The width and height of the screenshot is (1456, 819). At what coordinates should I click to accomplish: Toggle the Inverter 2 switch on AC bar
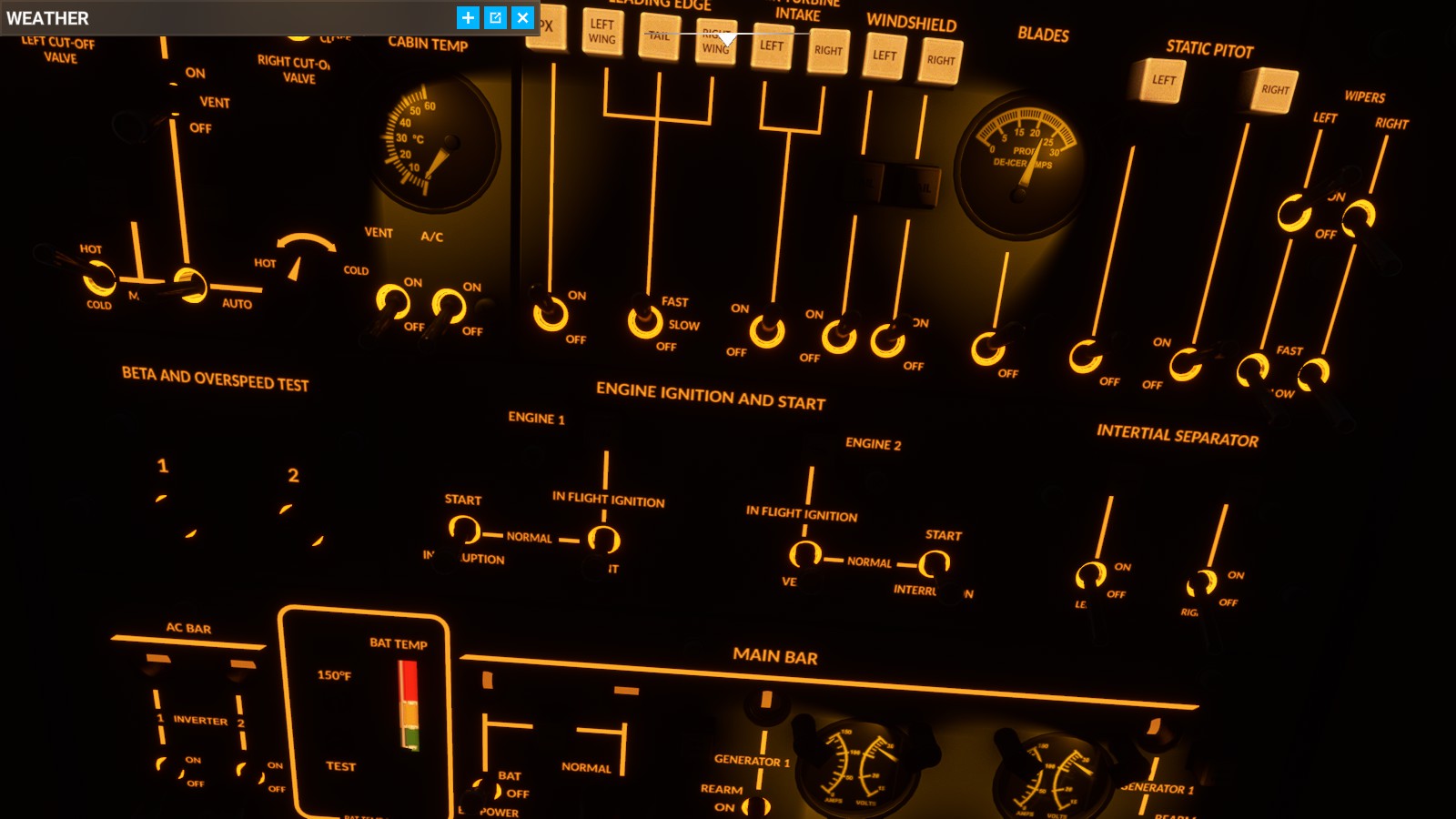248,772
